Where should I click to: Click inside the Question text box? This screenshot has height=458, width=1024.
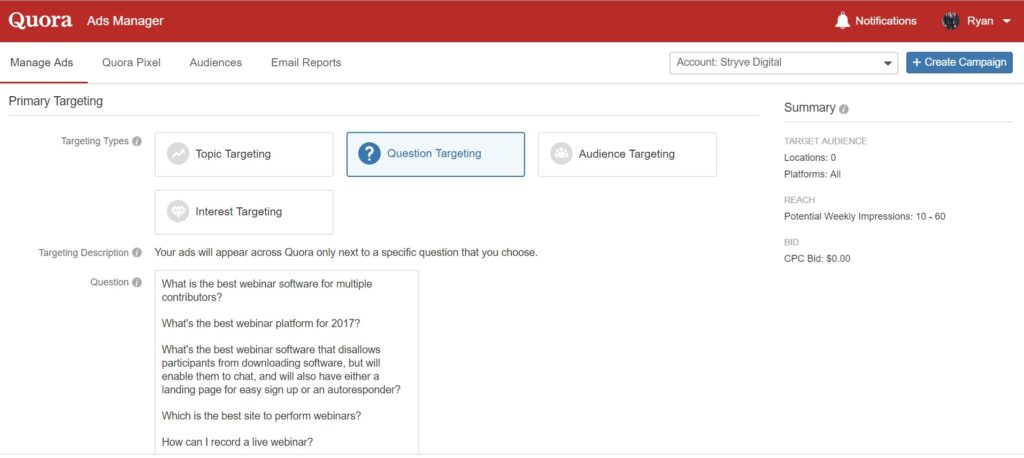(287, 362)
